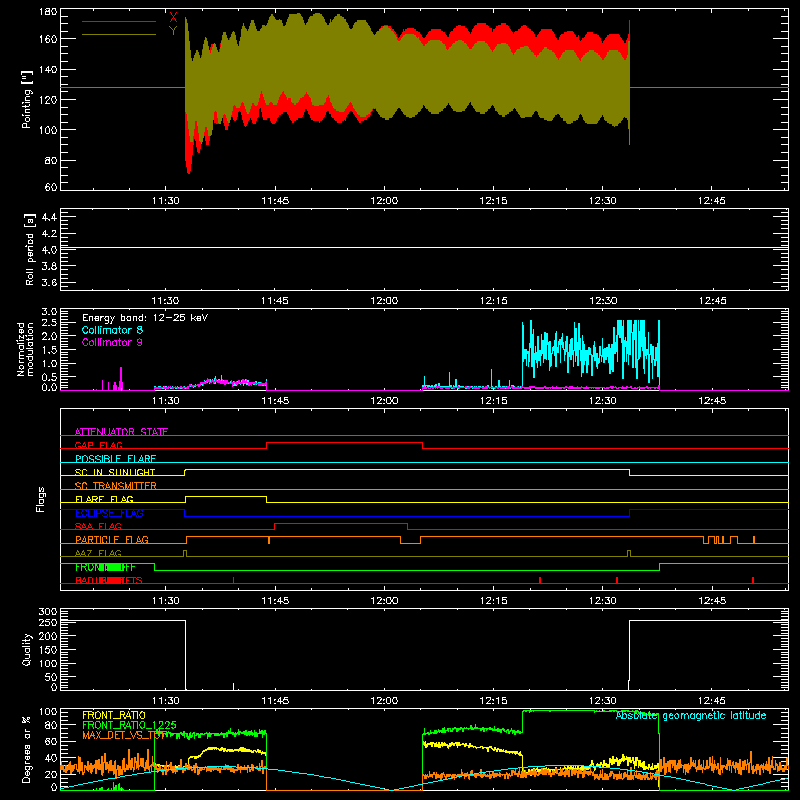Click the POSSIBLE_FLARE flag label
800x800 pixels.
(115, 459)
